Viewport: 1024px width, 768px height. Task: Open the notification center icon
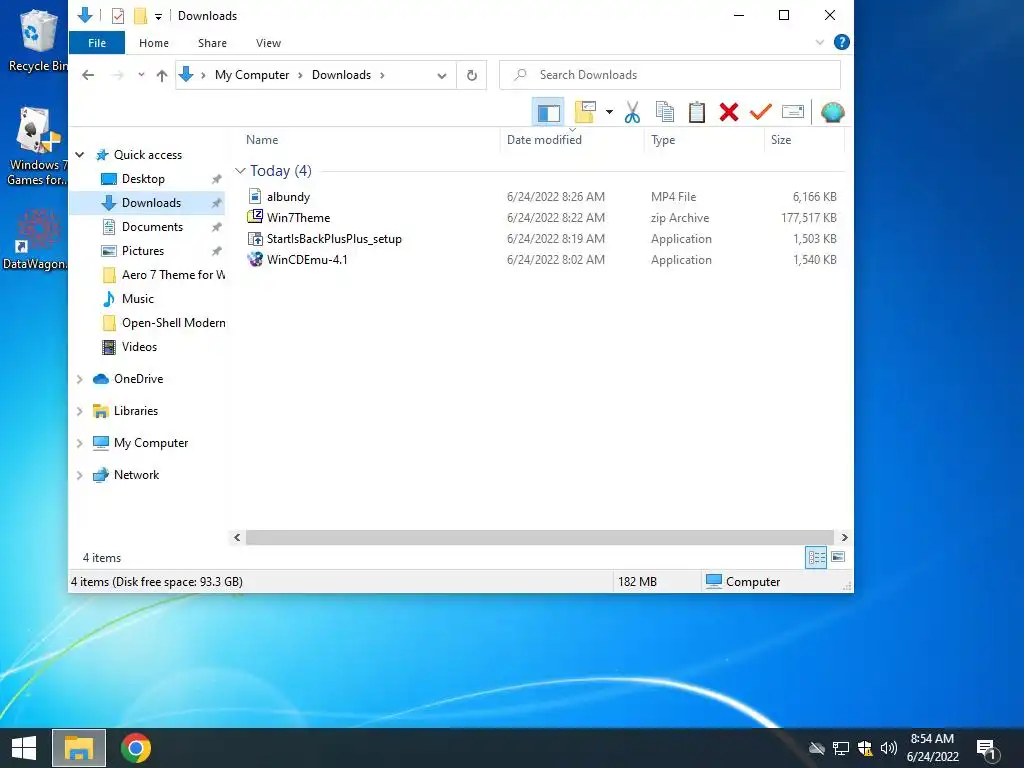pos(987,748)
